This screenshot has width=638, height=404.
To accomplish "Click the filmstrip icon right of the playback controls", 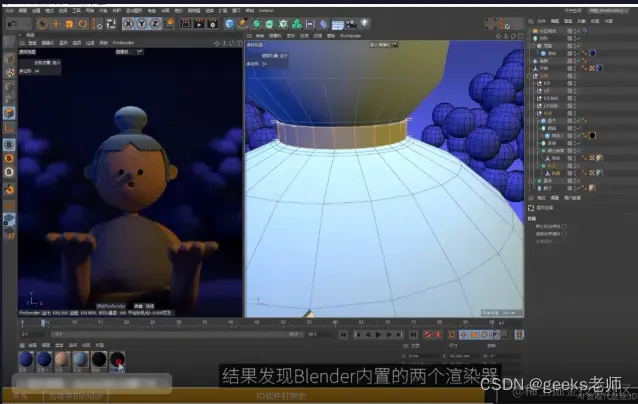I will (519, 334).
